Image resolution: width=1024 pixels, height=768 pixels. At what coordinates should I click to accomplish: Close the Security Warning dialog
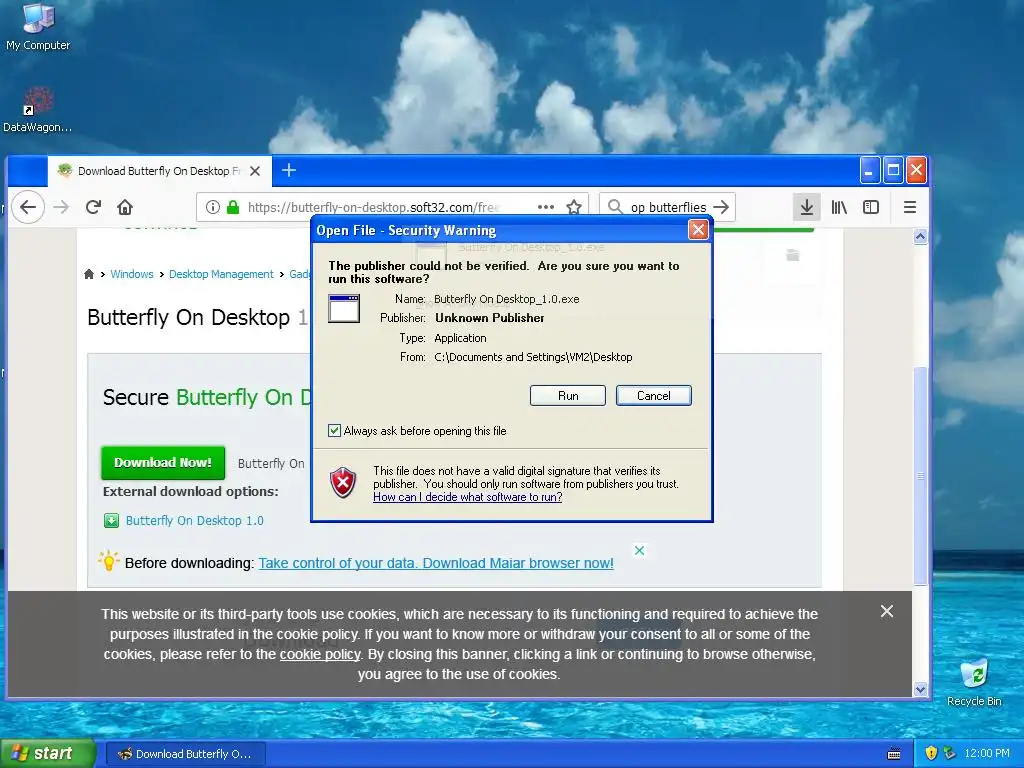[x=698, y=230]
